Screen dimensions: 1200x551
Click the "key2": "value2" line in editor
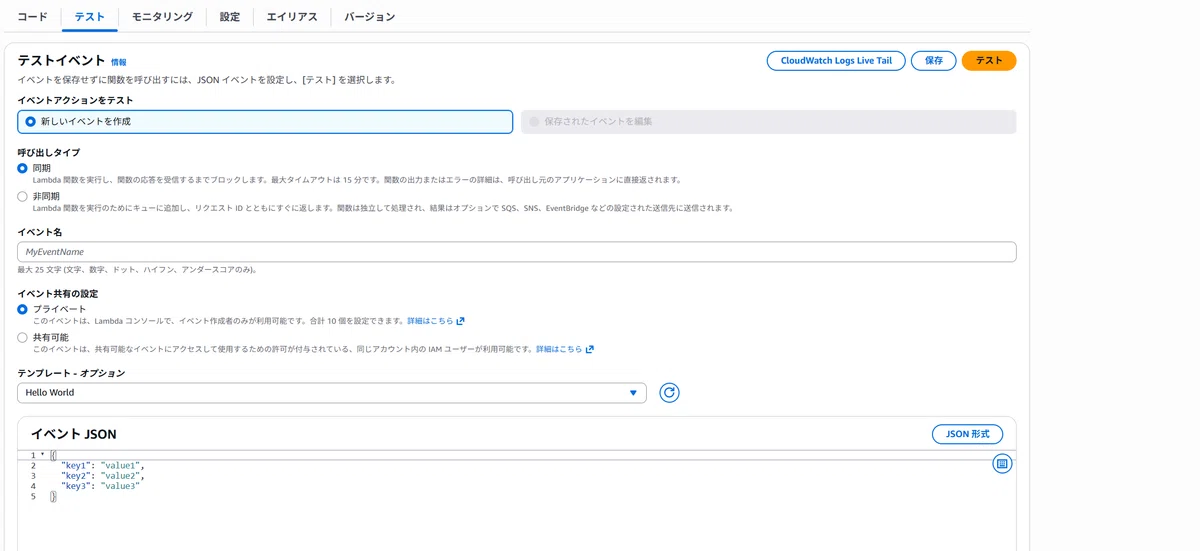coord(103,476)
